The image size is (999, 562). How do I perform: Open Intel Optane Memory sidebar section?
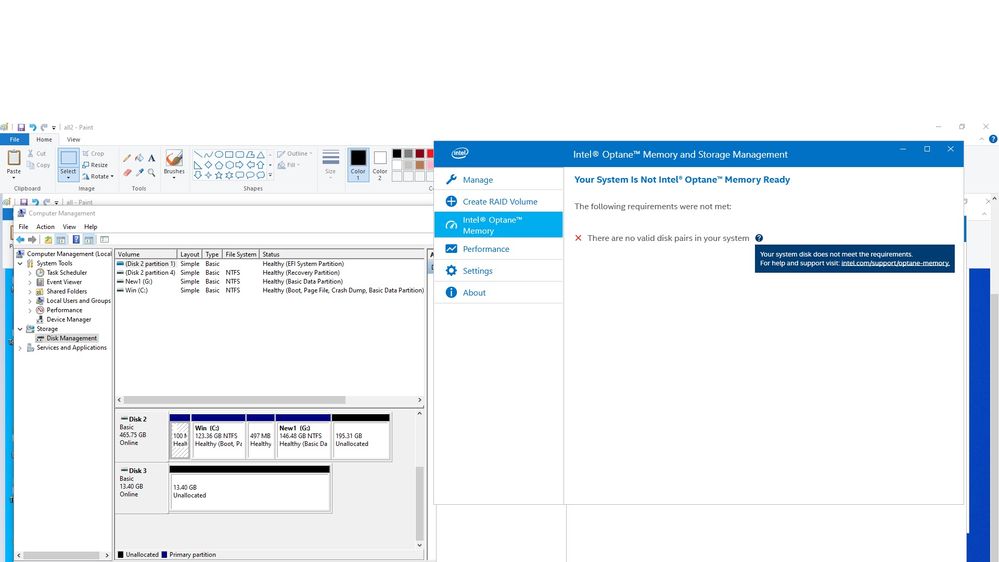pos(498,225)
